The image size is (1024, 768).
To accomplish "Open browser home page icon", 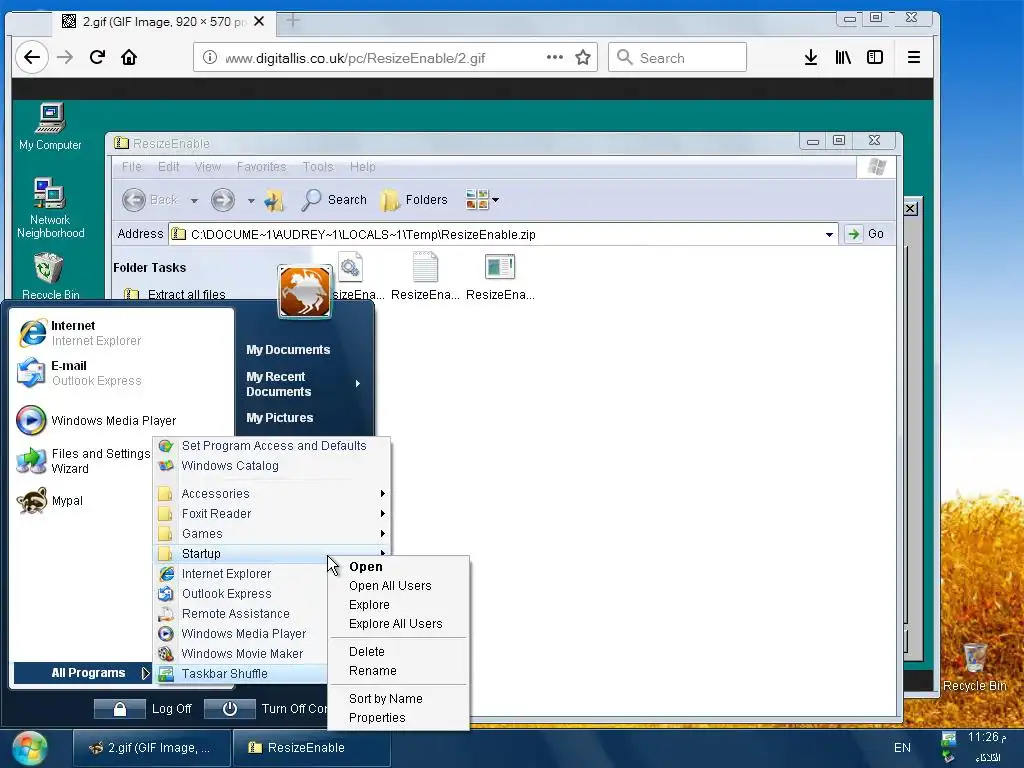I will click(129, 57).
